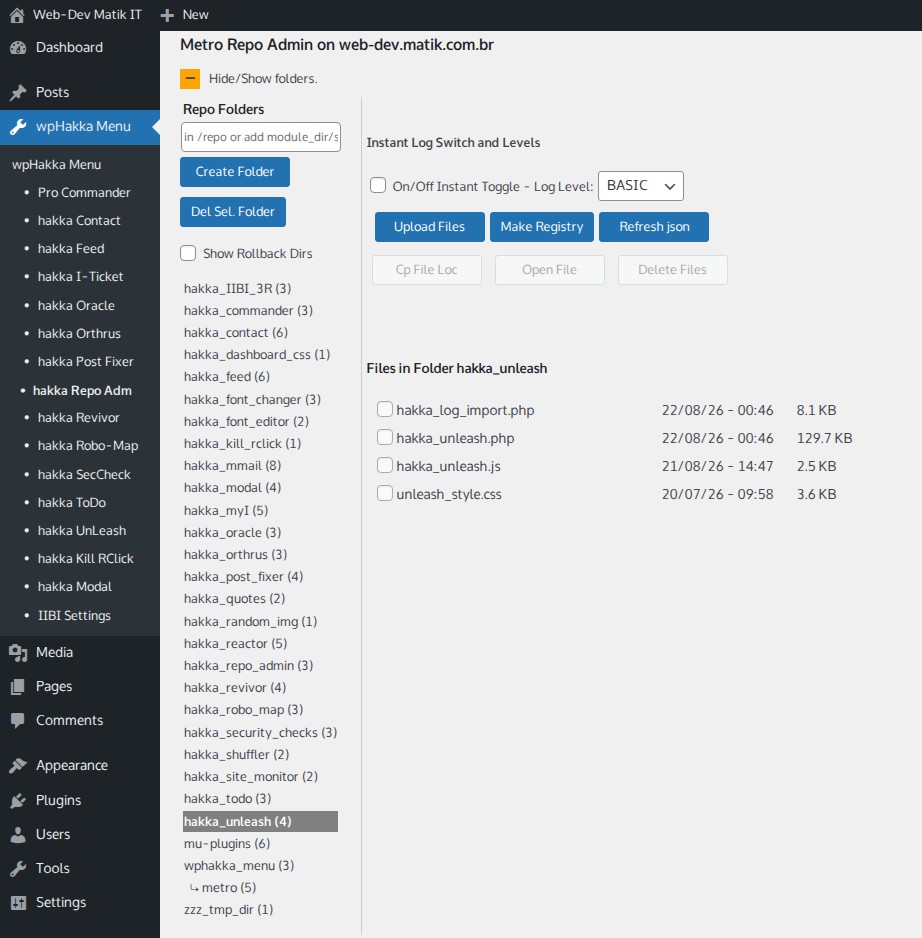Click the home icon for Web-Dev Matik IT

click(x=17, y=15)
